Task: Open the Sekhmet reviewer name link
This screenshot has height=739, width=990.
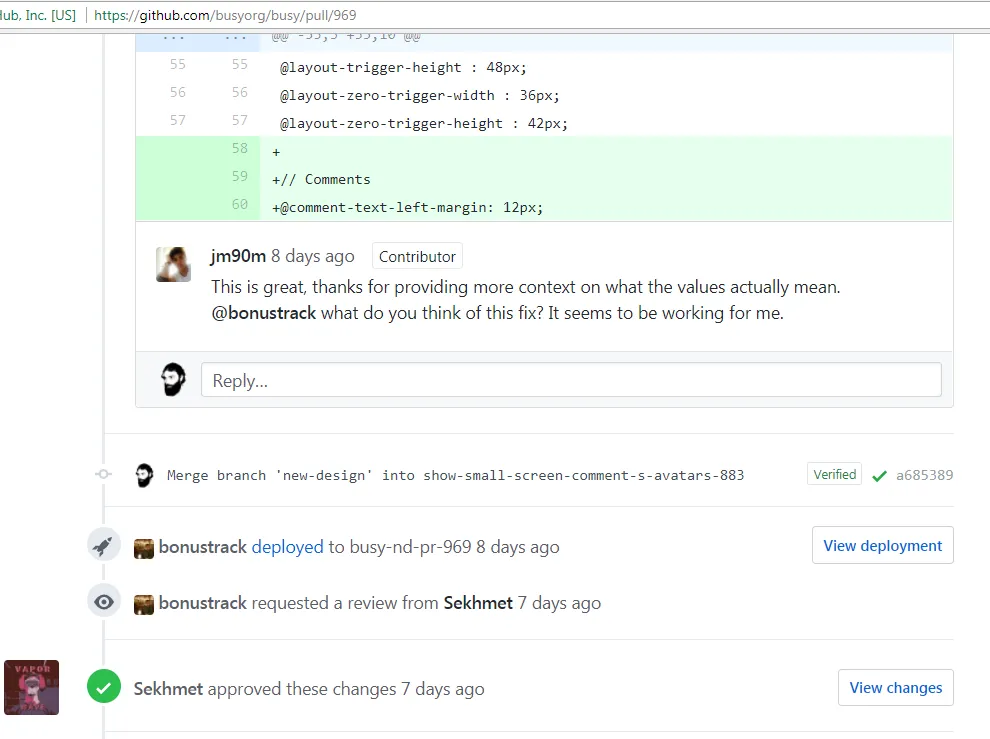Action: pos(478,603)
